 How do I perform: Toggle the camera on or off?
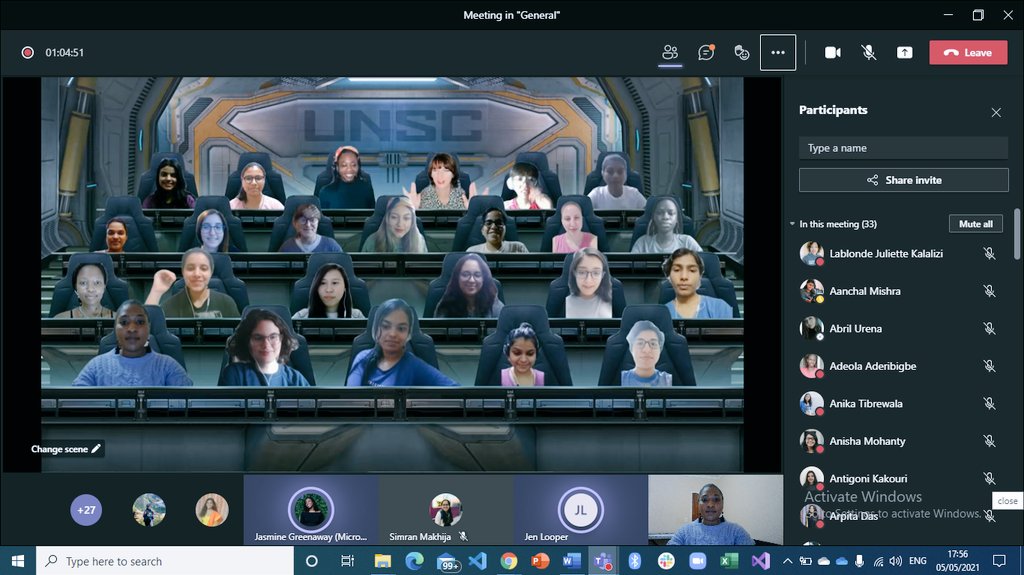tap(833, 52)
